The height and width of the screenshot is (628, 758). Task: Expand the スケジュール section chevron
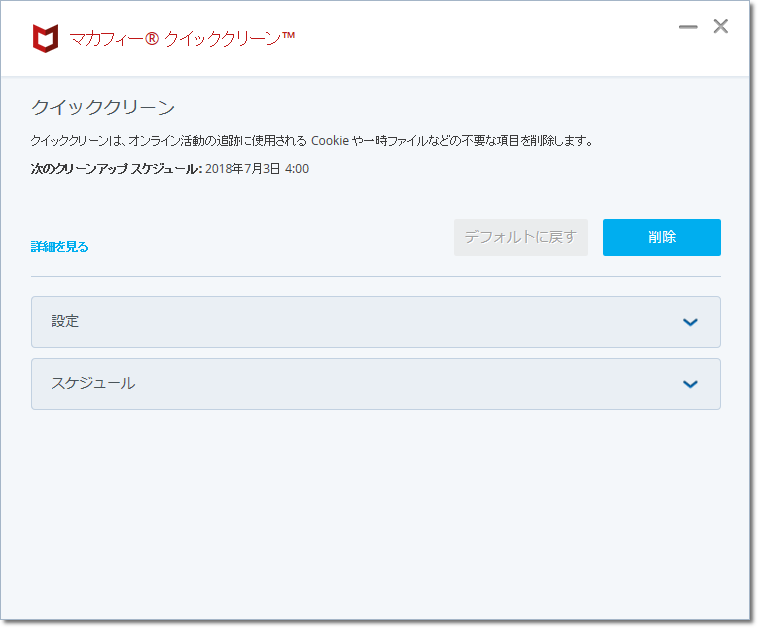pyautogui.click(x=690, y=384)
